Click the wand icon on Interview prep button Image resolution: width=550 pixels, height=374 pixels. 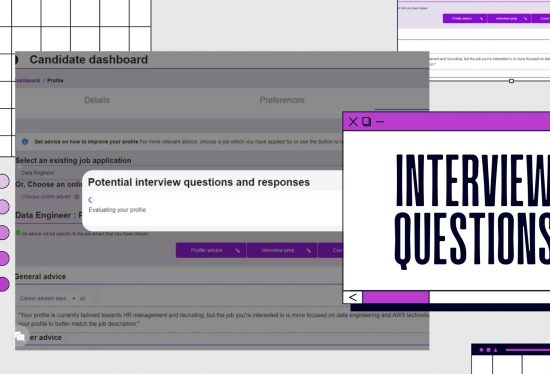click(x=308, y=250)
